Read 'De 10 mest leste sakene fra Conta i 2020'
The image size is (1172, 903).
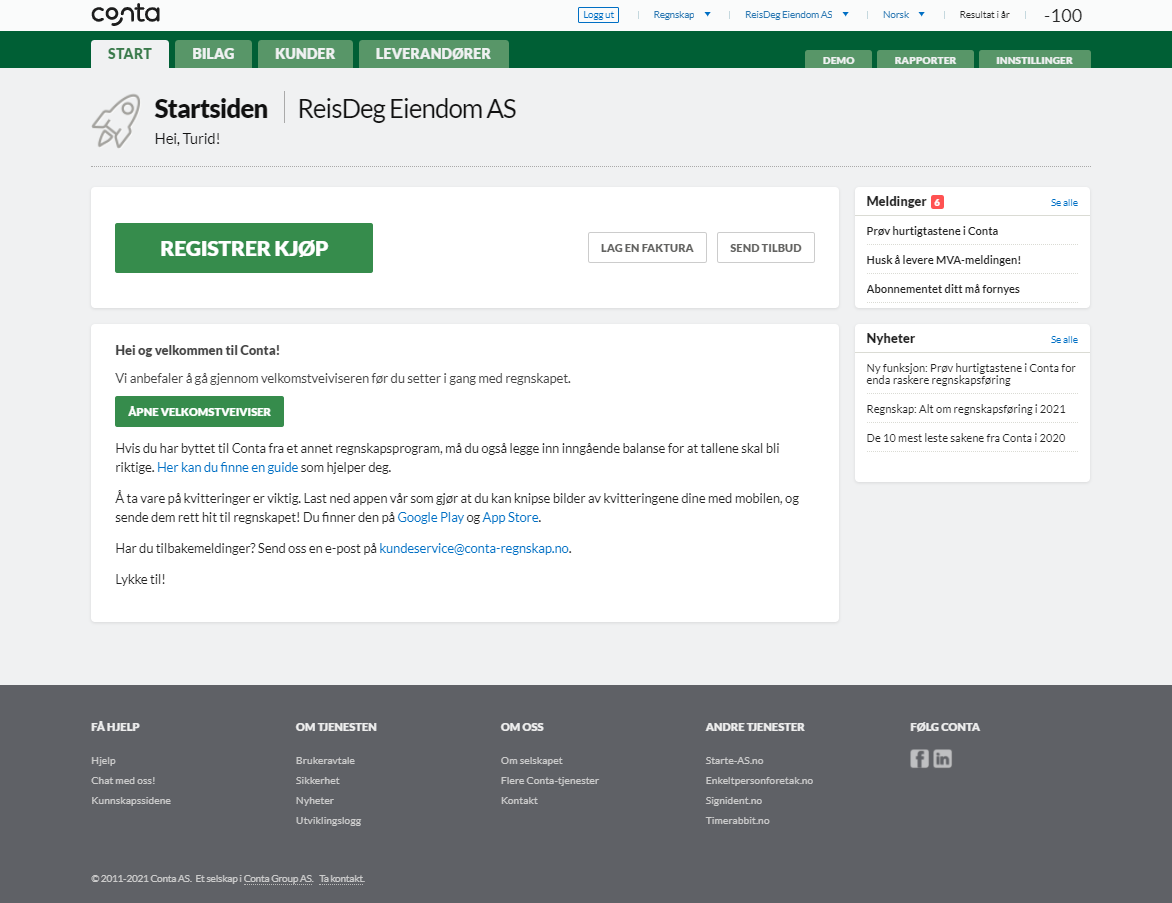[966, 438]
